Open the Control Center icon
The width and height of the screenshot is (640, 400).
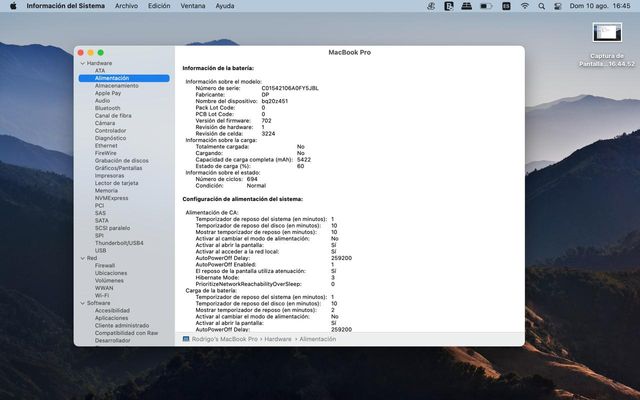click(558, 6)
